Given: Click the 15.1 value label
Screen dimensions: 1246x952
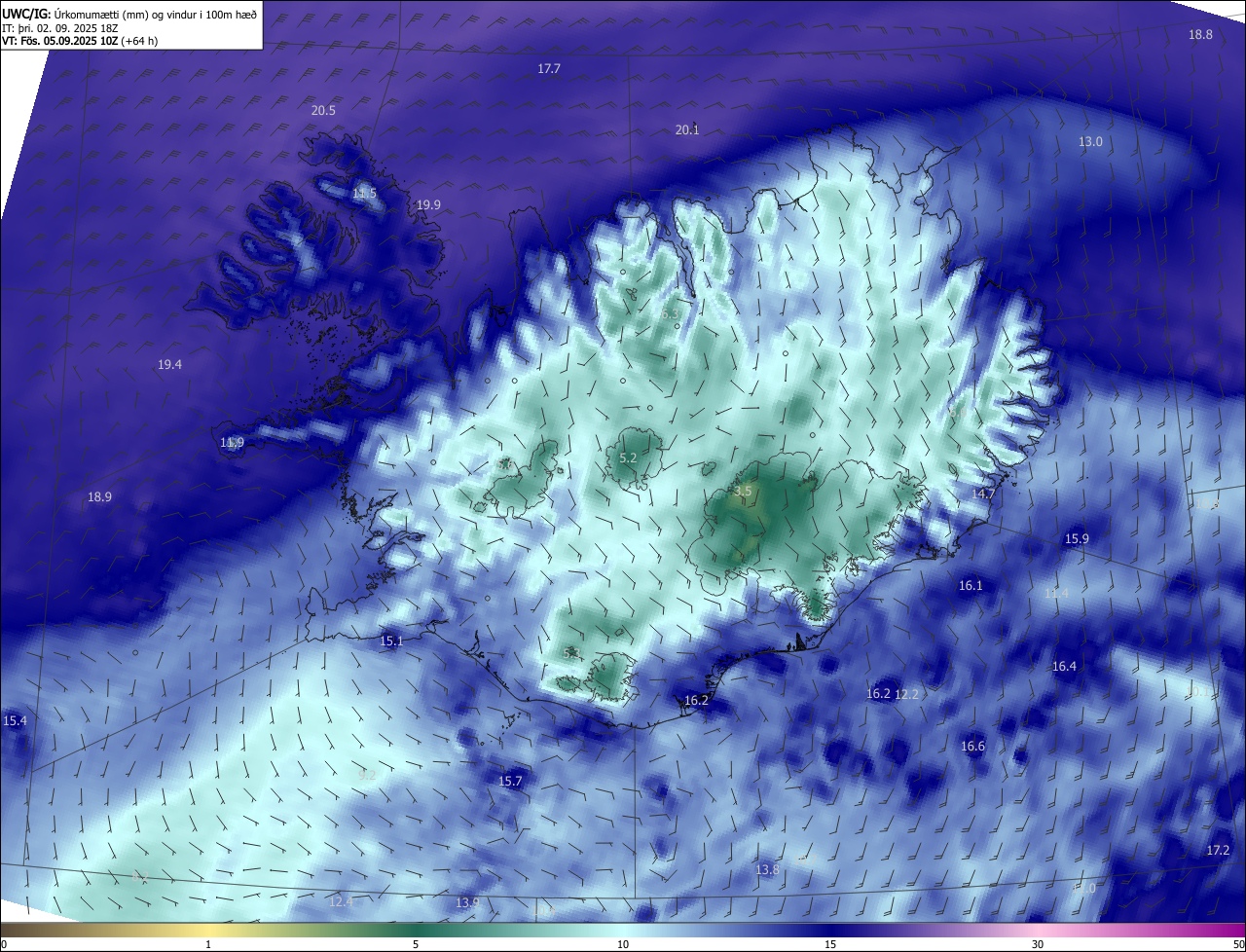Looking at the screenshot, I should pos(391,641).
